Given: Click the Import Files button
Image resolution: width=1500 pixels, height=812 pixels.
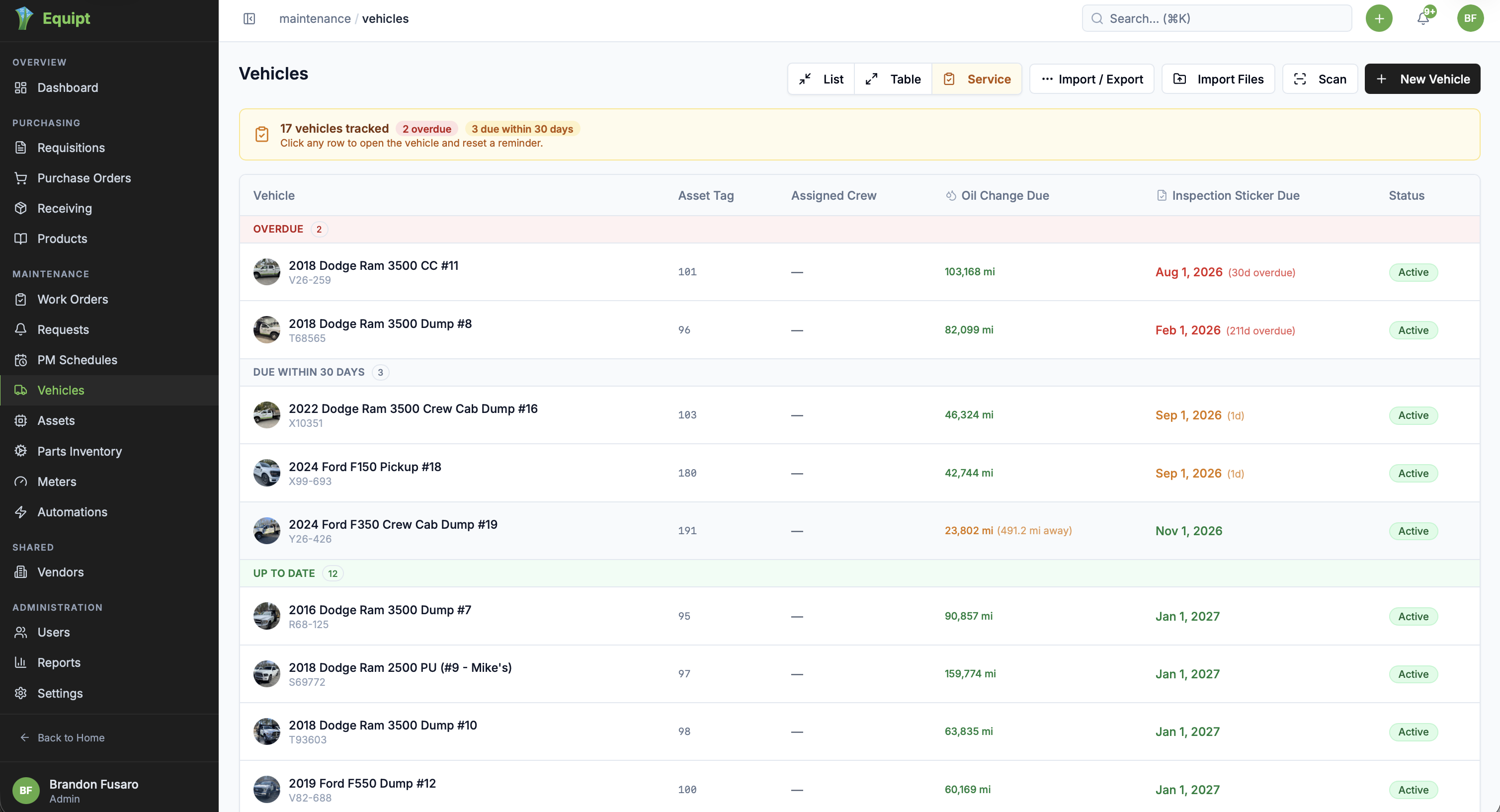Looking at the screenshot, I should 1218,79.
